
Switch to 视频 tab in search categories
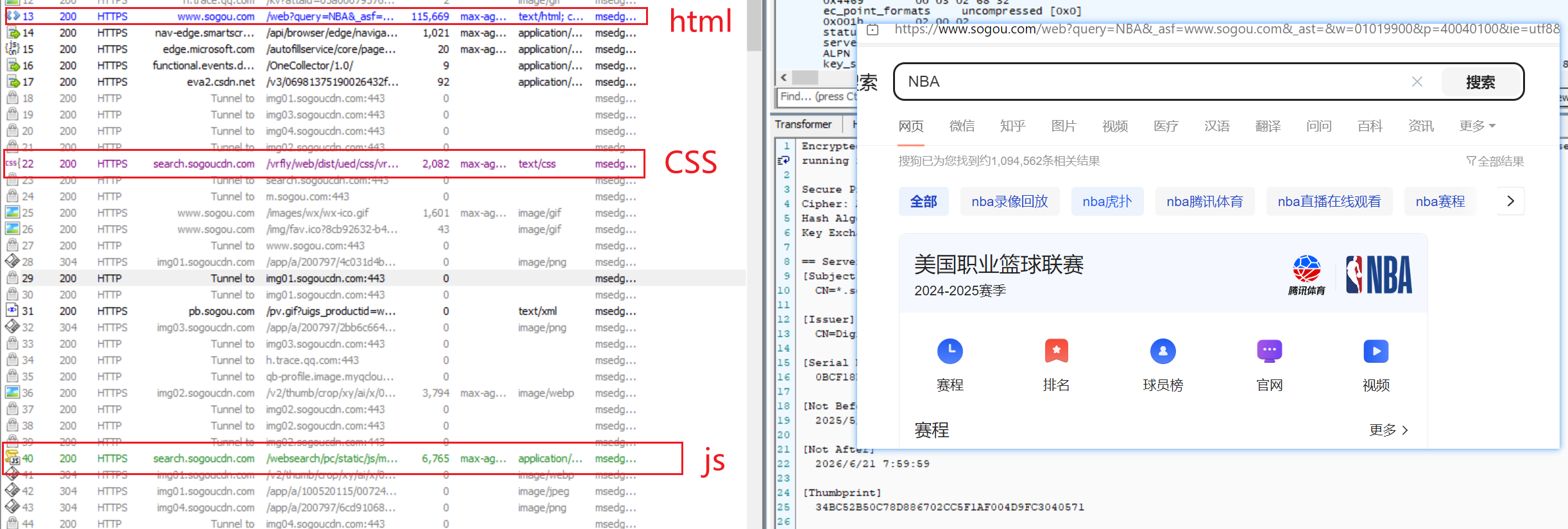click(x=1115, y=126)
